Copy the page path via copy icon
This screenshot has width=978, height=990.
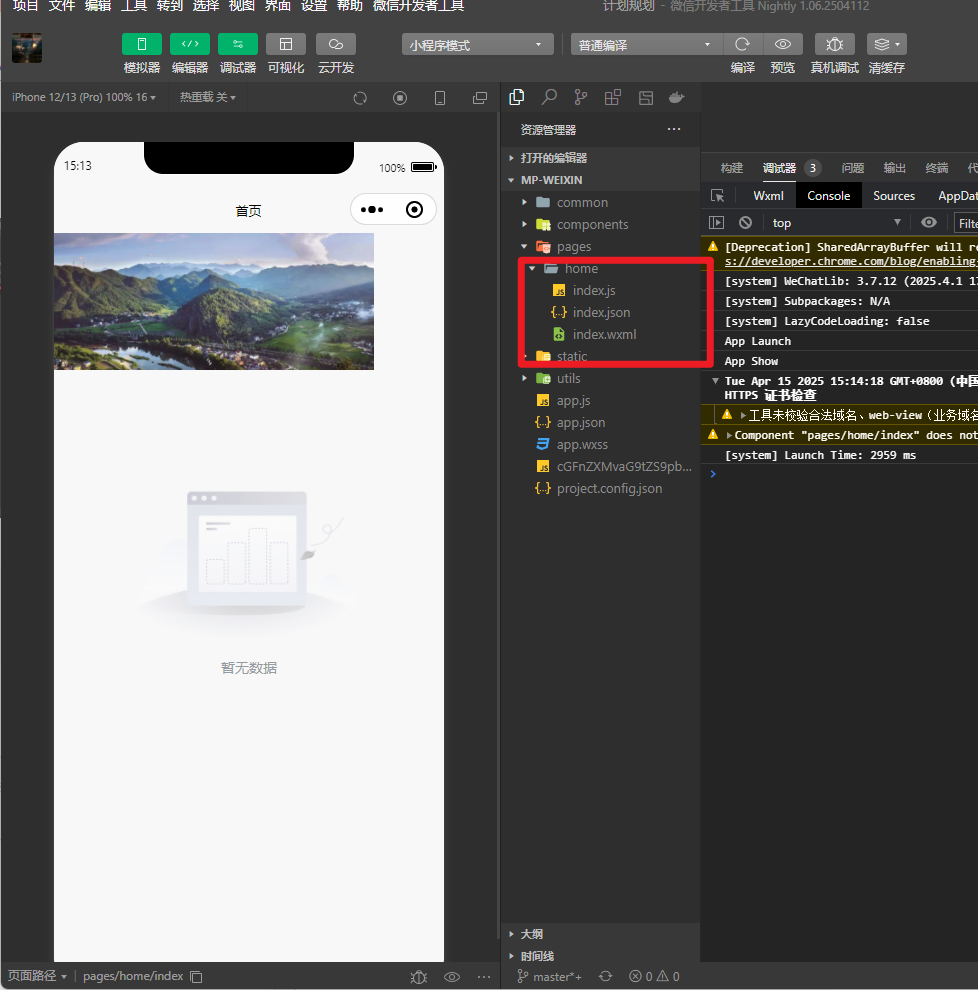(x=197, y=976)
